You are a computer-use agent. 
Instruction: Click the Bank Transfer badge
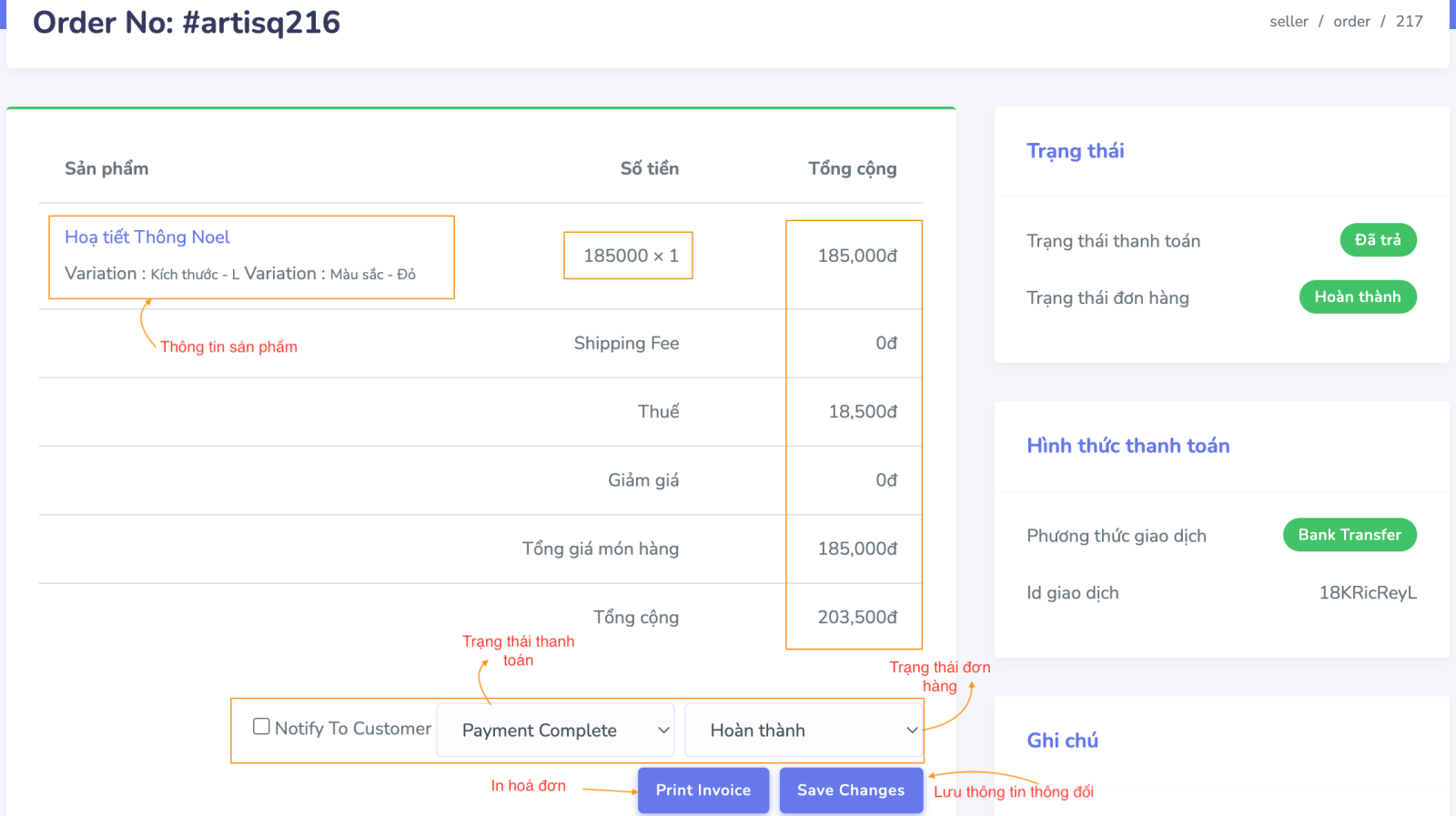(1350, 535)
